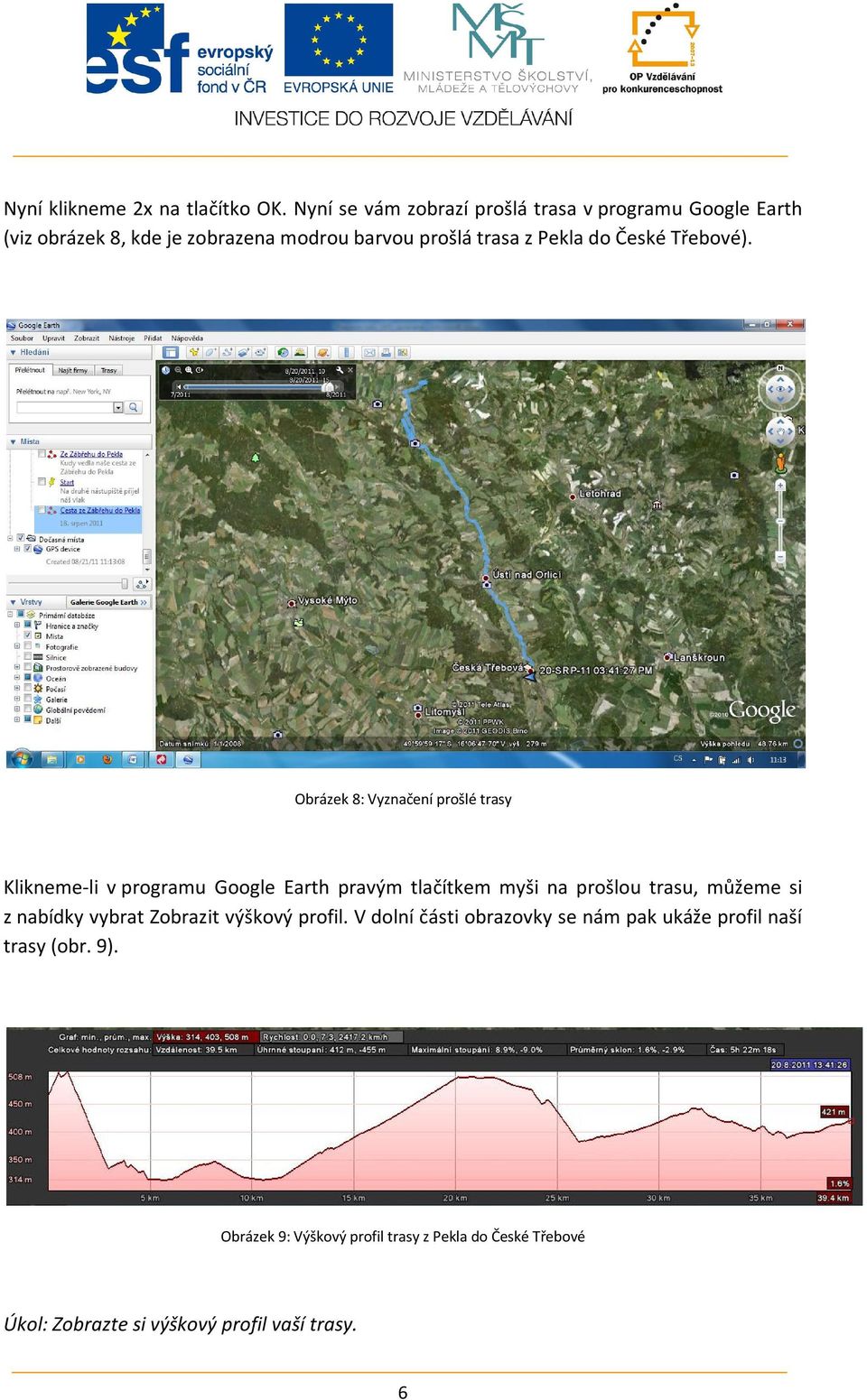Open the historical imagery clock icon
The height and width of the screenshot is (1400, 867).
[283, 352]
